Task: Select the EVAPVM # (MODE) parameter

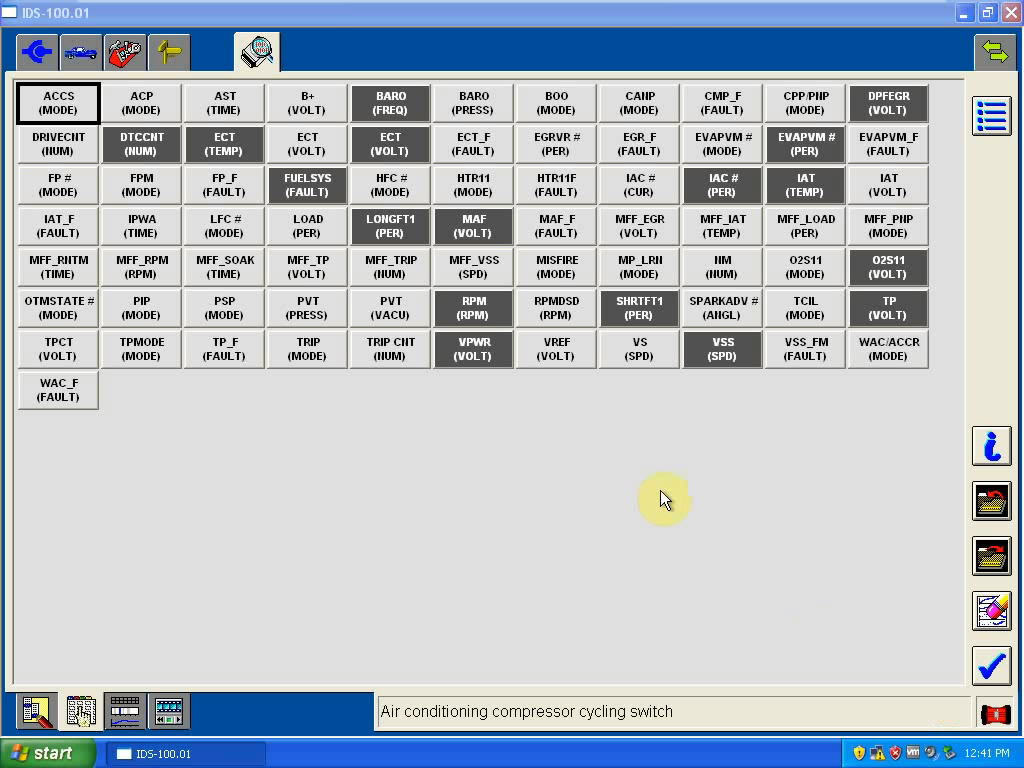Action: [x=722, y=144]
